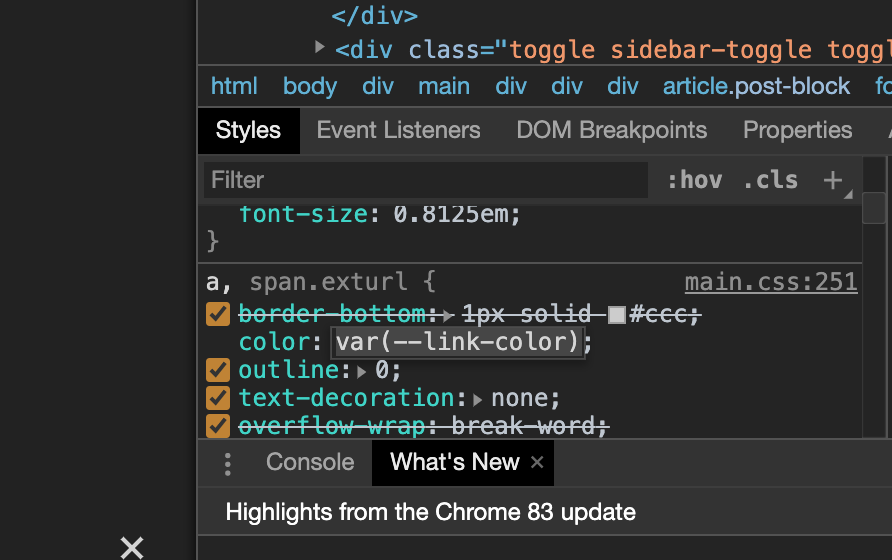Switch to the Event Listeners tab
This screenshot has height=560, width=892.
398,131
